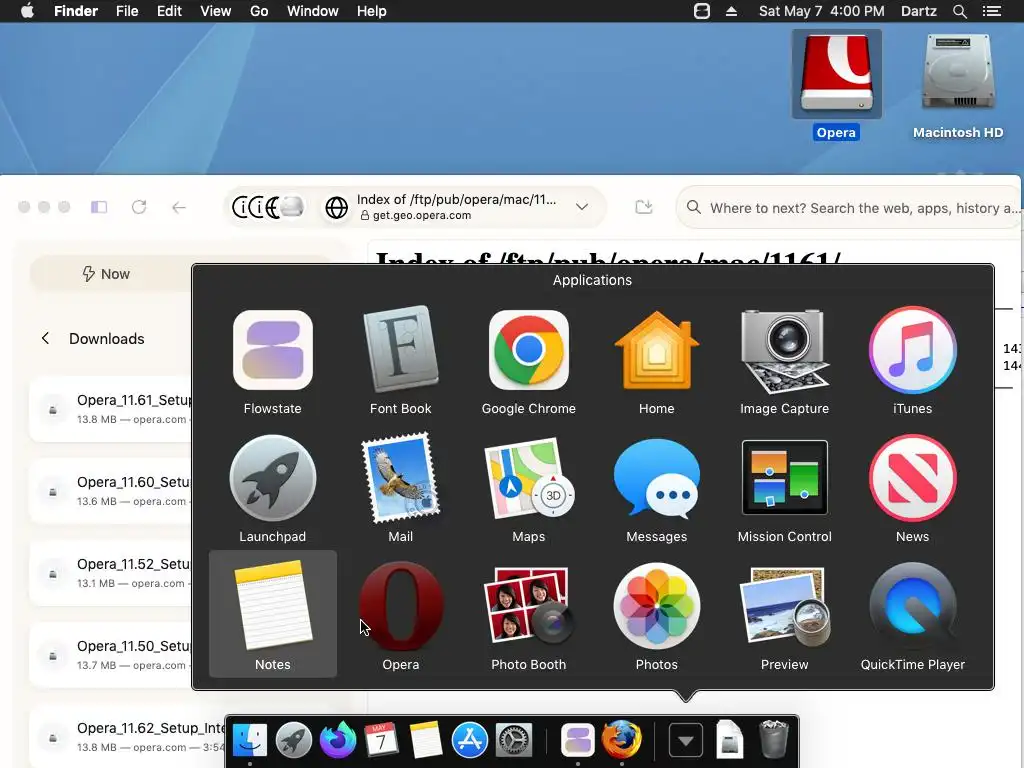Open the Finder menu
Image resolution: width=1024 pixels, height=768 pixels.
pos(76,11)
